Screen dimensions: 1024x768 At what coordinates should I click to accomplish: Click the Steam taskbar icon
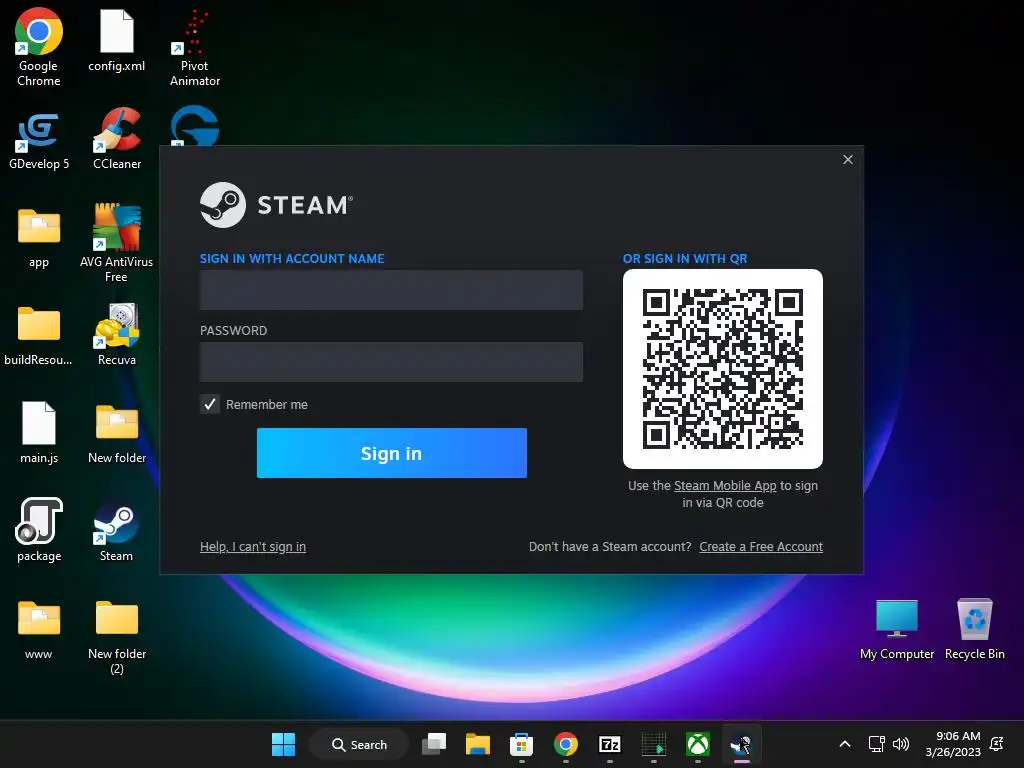741,744
